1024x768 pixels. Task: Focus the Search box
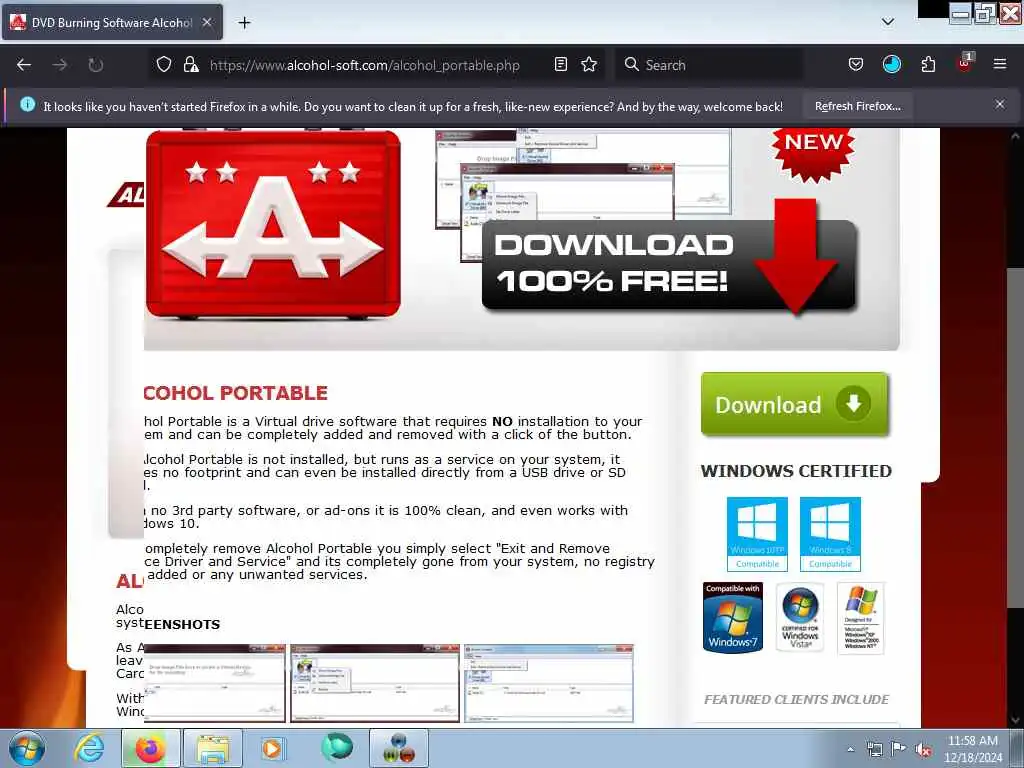coord(709,65)
